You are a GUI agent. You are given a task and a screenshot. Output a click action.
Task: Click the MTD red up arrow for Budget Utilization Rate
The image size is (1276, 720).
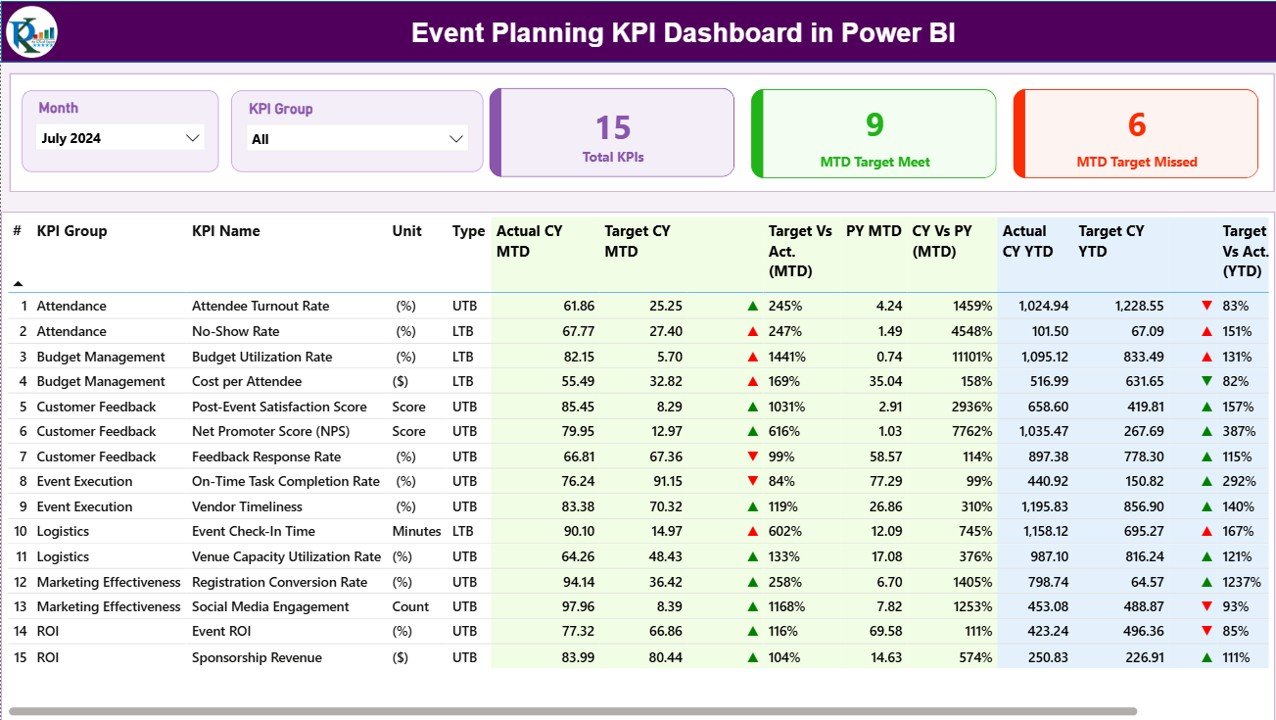(x=752, y=356)
